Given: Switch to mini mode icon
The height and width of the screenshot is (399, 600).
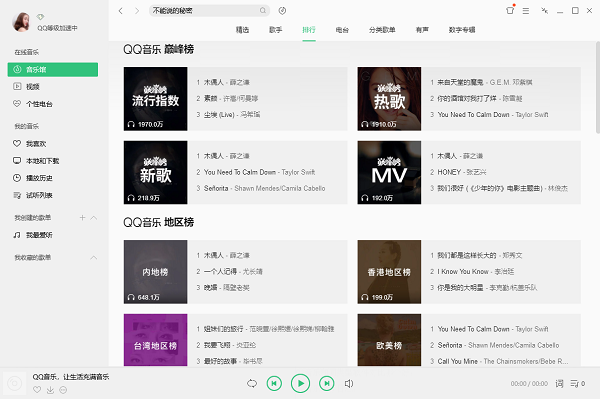Looking at the screenshot, I should pos(545,10).
